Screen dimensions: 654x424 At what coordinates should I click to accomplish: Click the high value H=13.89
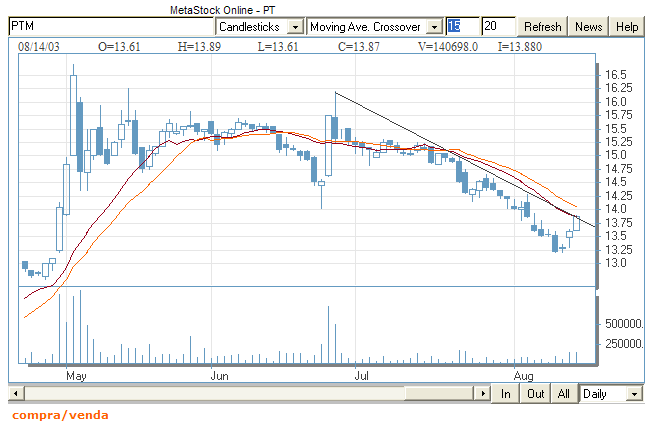199,47
